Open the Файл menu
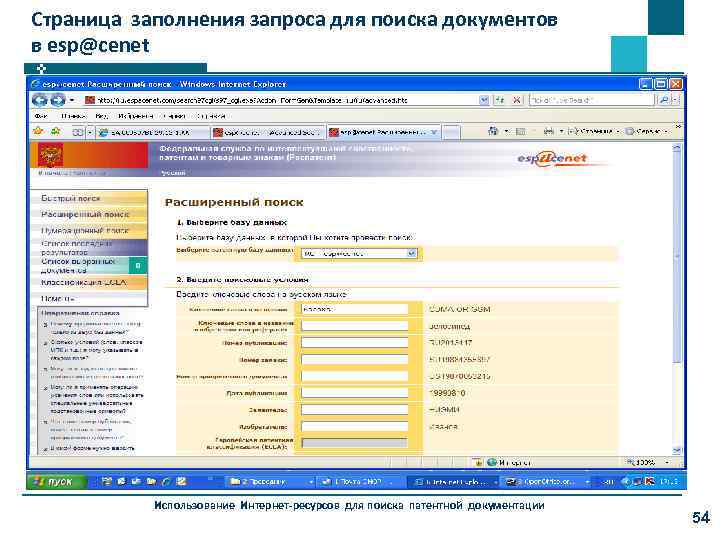The width and height of the screenshot is (720, 540). click(41, 116)
